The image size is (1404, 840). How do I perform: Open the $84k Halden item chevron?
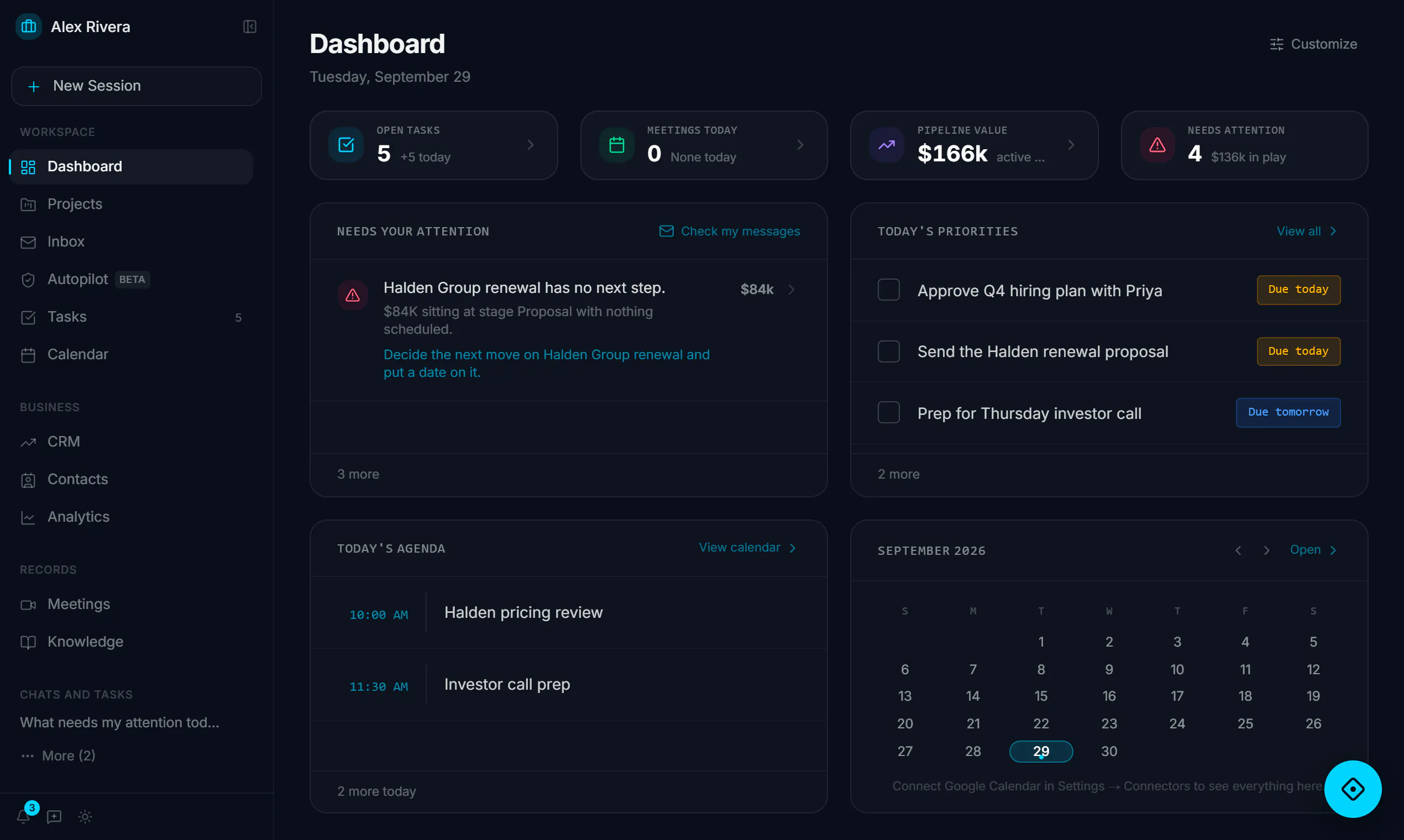click(x=792, y=289)
